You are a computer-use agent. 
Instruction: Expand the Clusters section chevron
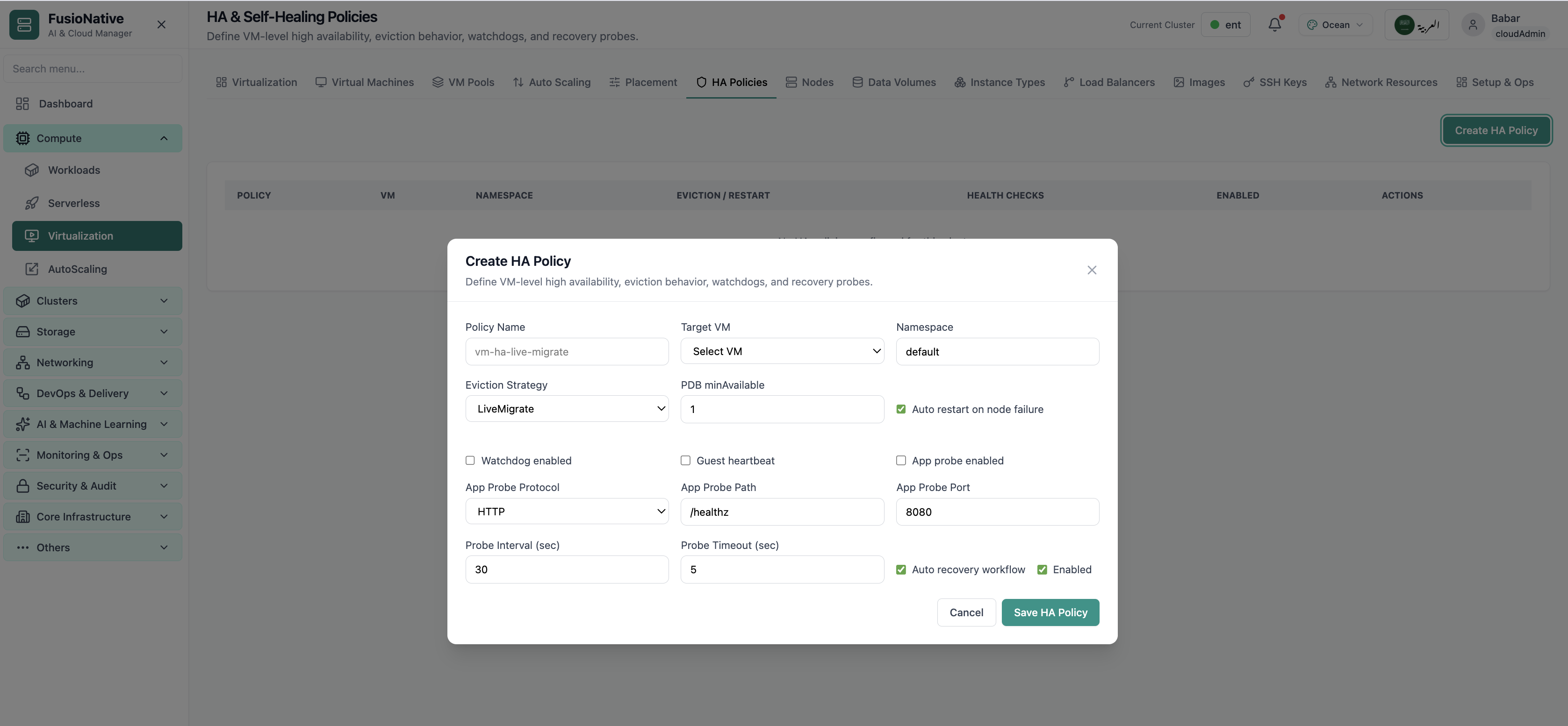[x=164, y=301]
